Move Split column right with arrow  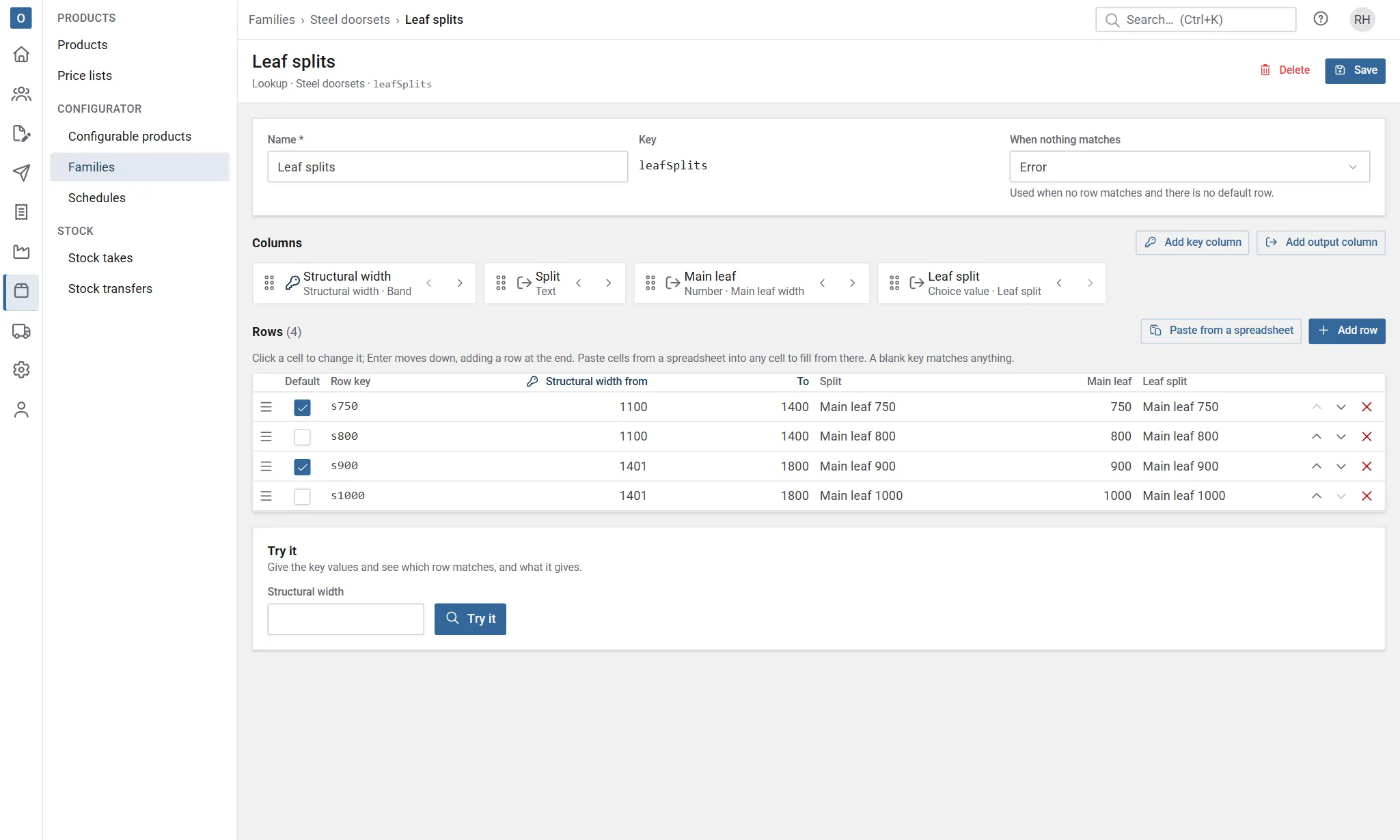(608, 283)
